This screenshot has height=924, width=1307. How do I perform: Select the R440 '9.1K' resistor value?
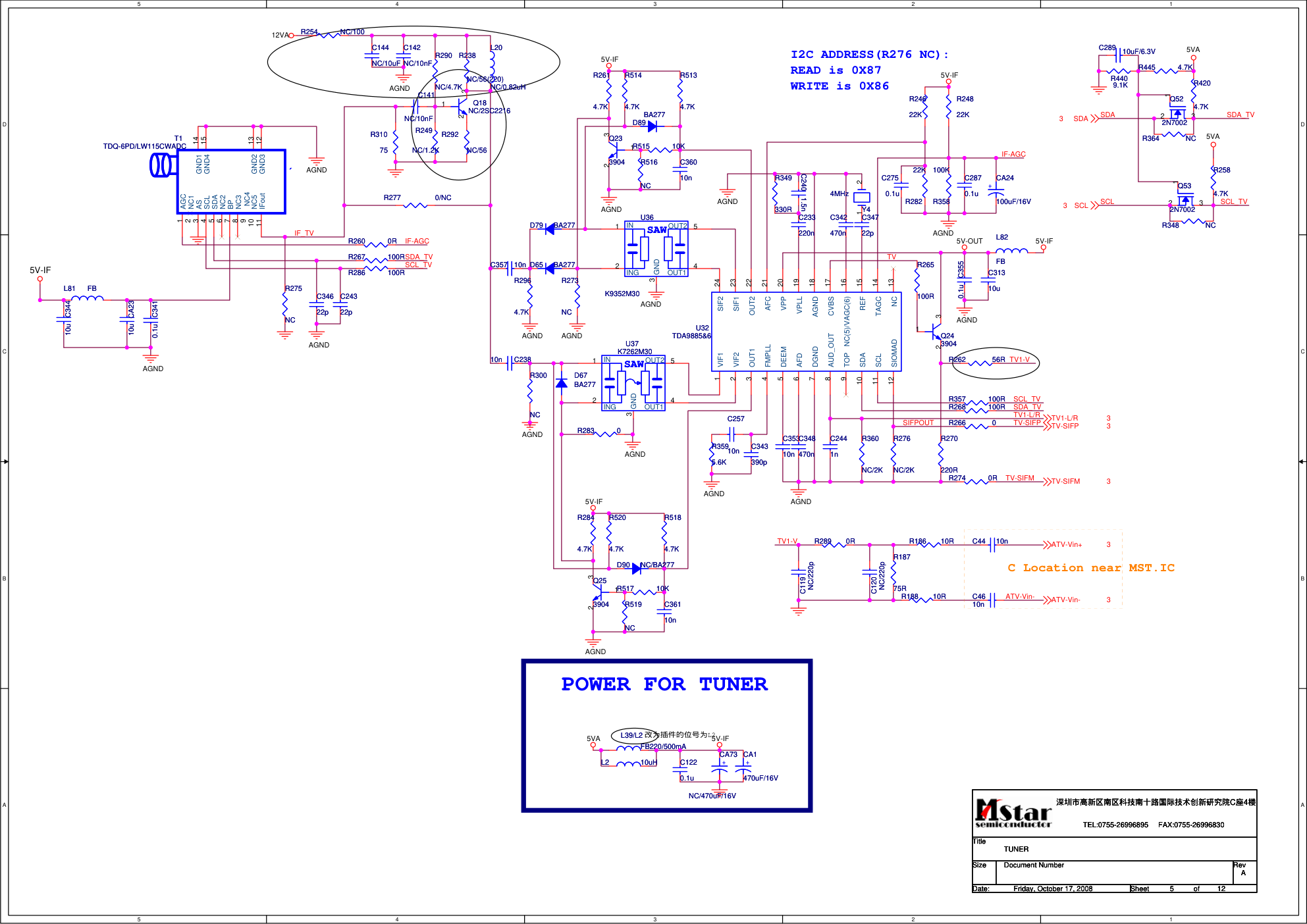click(1120, 85)
